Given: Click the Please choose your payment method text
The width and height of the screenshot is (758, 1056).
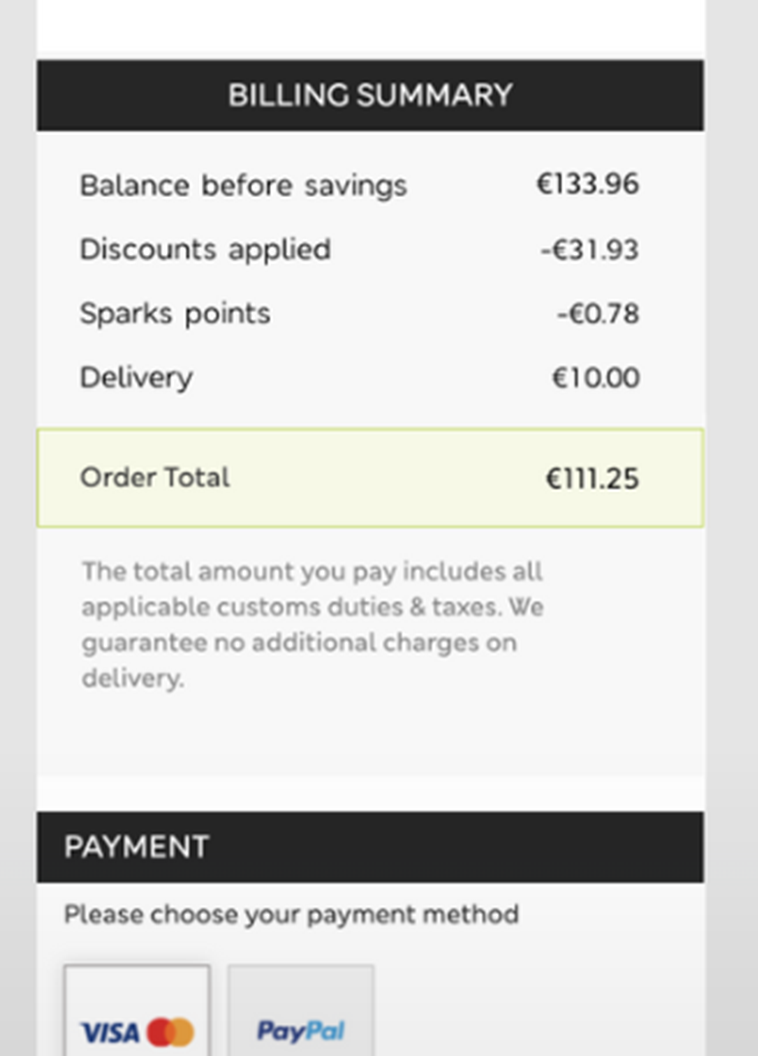Looking at the screenshot, I should [291, 914].
